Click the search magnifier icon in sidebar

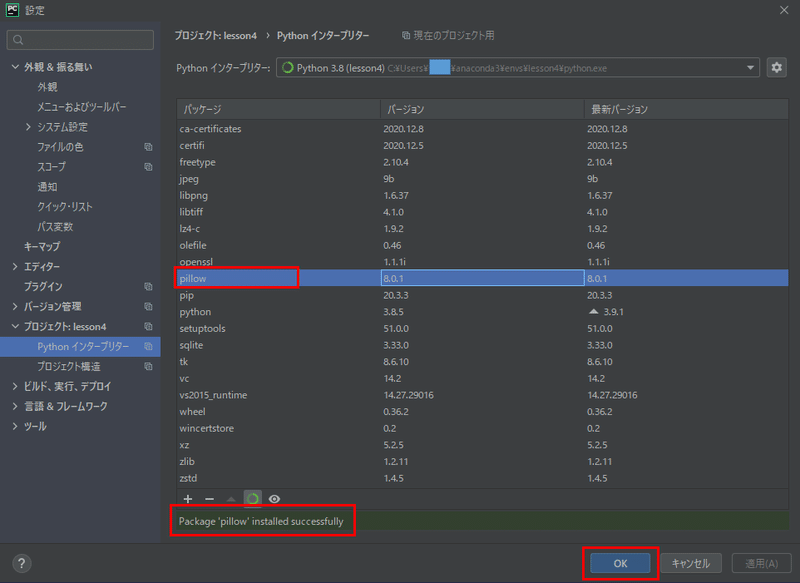tap(18, 40)
